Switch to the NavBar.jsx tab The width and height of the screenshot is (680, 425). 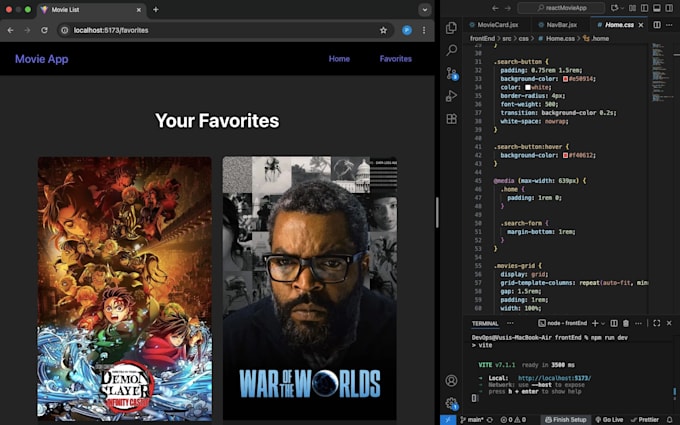pyautogui.click(x=561, y=25)
